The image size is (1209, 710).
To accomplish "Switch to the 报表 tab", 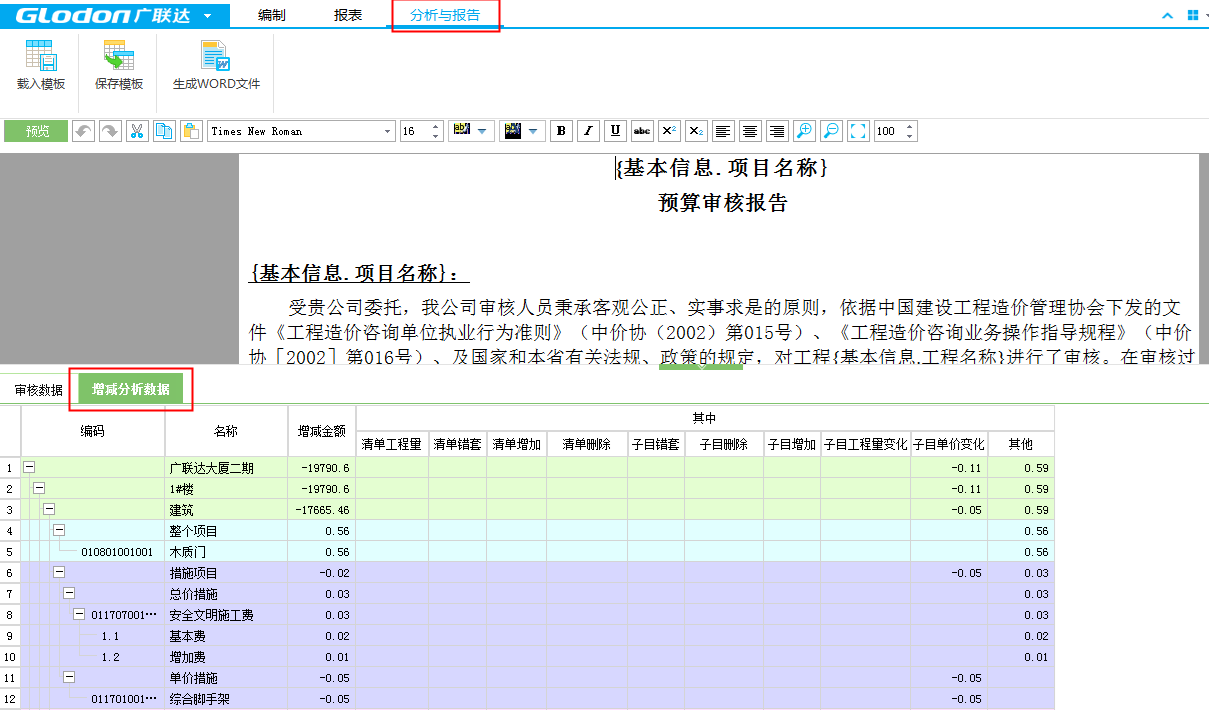I will (x=348, y=15).
